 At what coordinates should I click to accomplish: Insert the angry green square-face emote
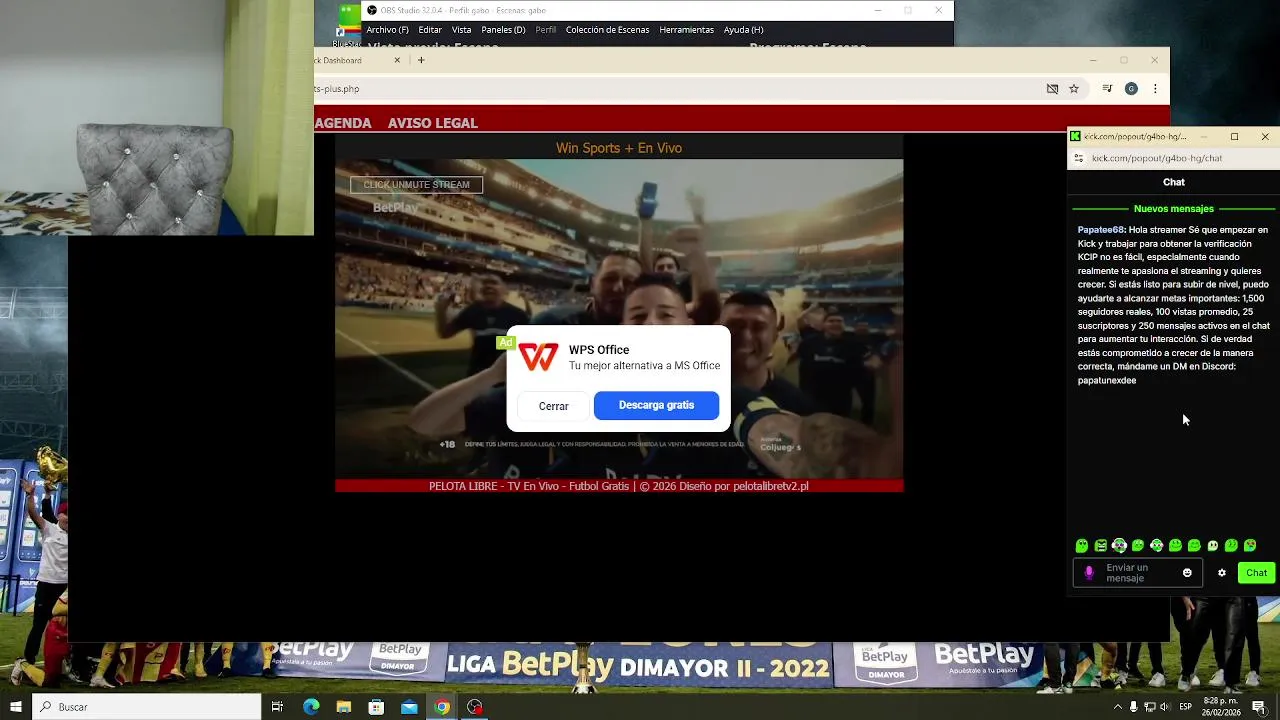tap(1101, 546)
